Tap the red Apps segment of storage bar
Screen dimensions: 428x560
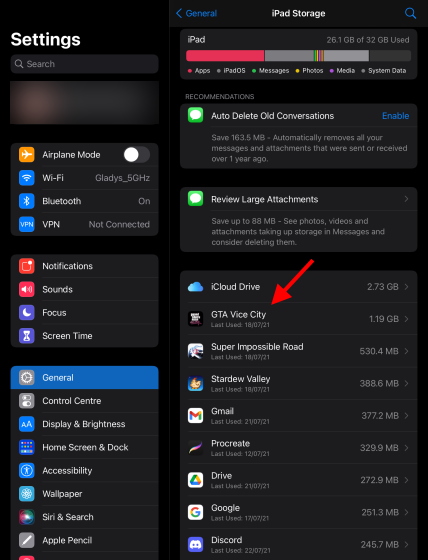click(225, 56)
